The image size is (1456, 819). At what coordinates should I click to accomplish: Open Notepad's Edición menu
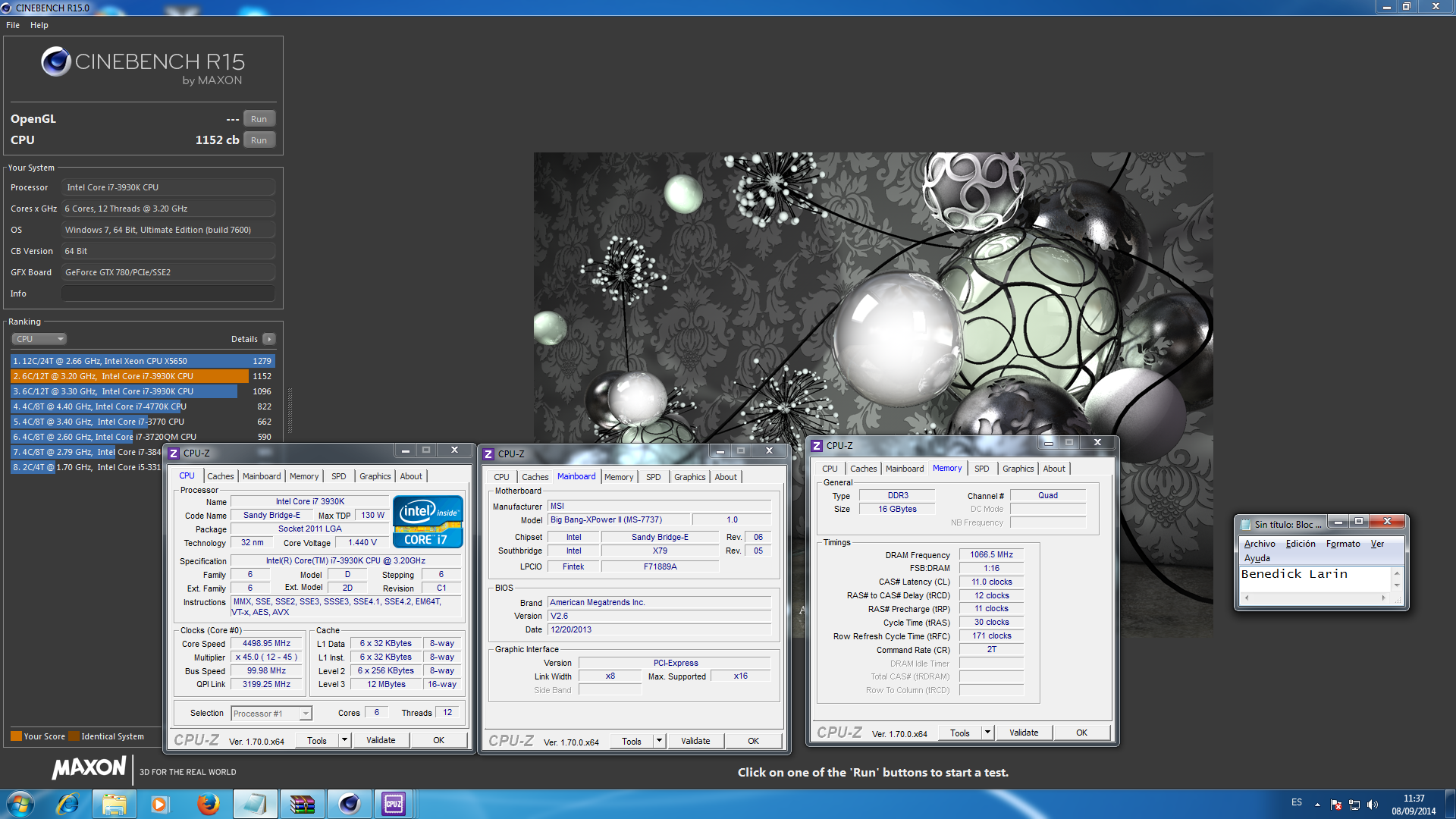point(1301,544)
